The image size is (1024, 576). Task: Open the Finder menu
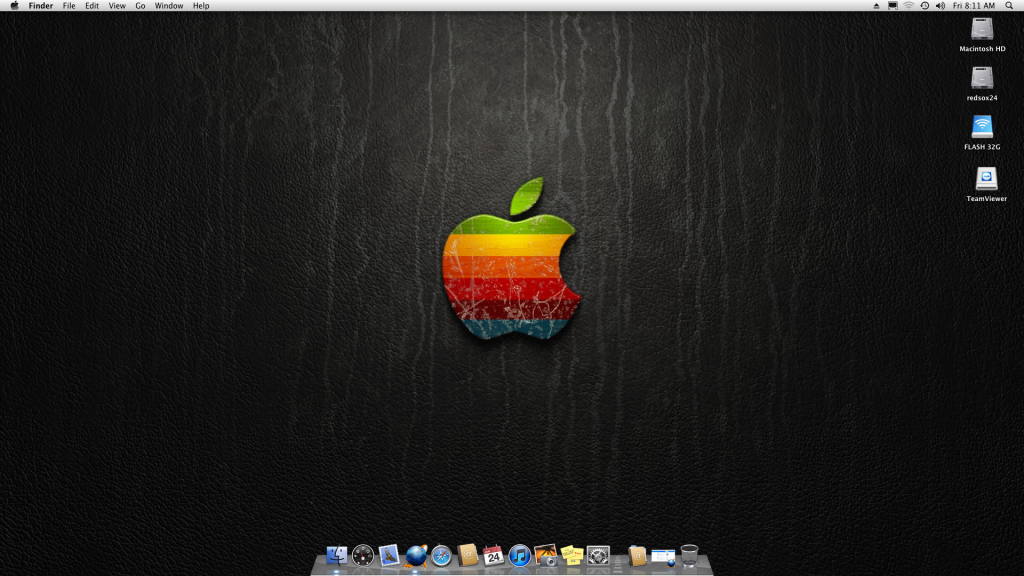click(x=40, y=6)
